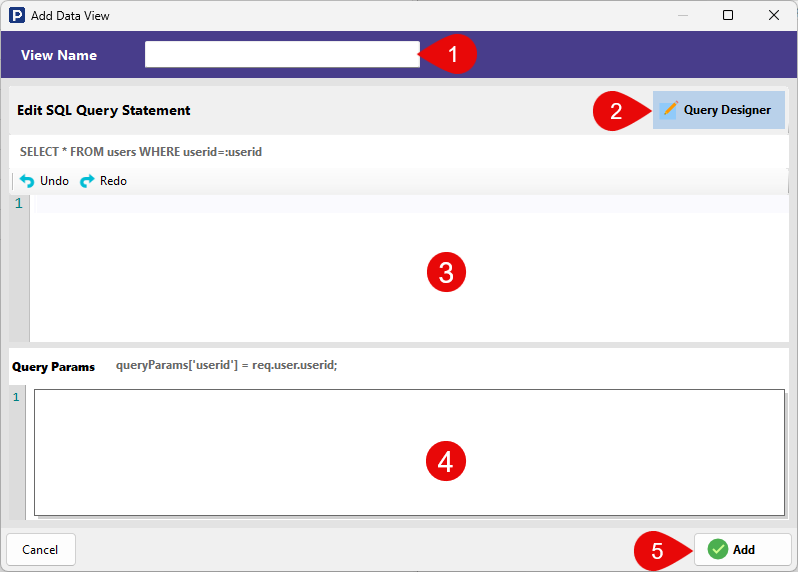Maximize the Add Data View window
This screenshot has height=572, width=798.
728,15
